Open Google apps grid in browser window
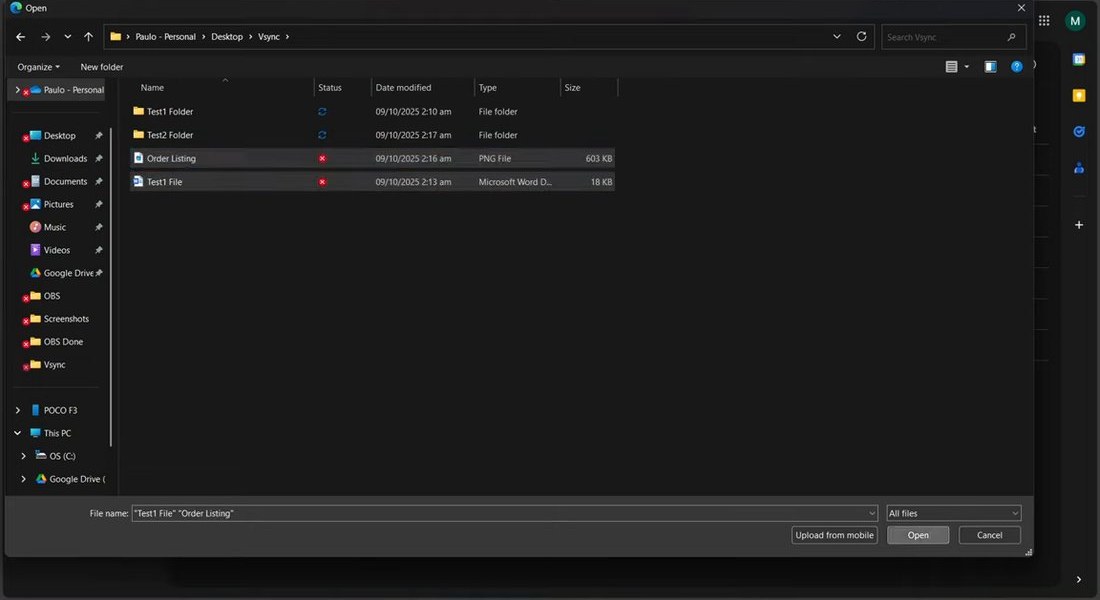 tap(1044, 21)
